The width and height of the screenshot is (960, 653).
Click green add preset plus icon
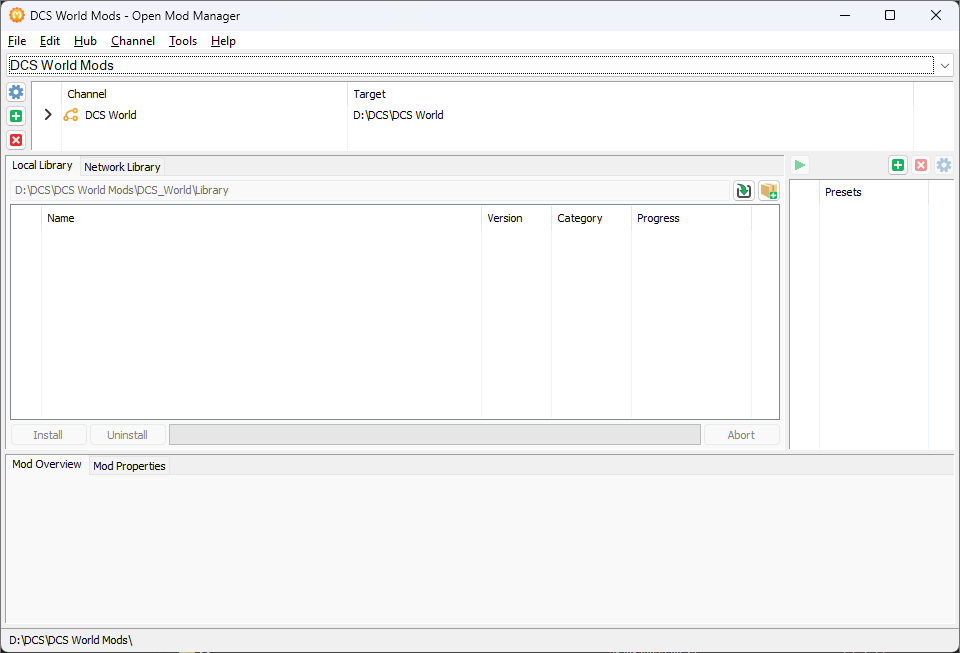click(x=897, y=165)
